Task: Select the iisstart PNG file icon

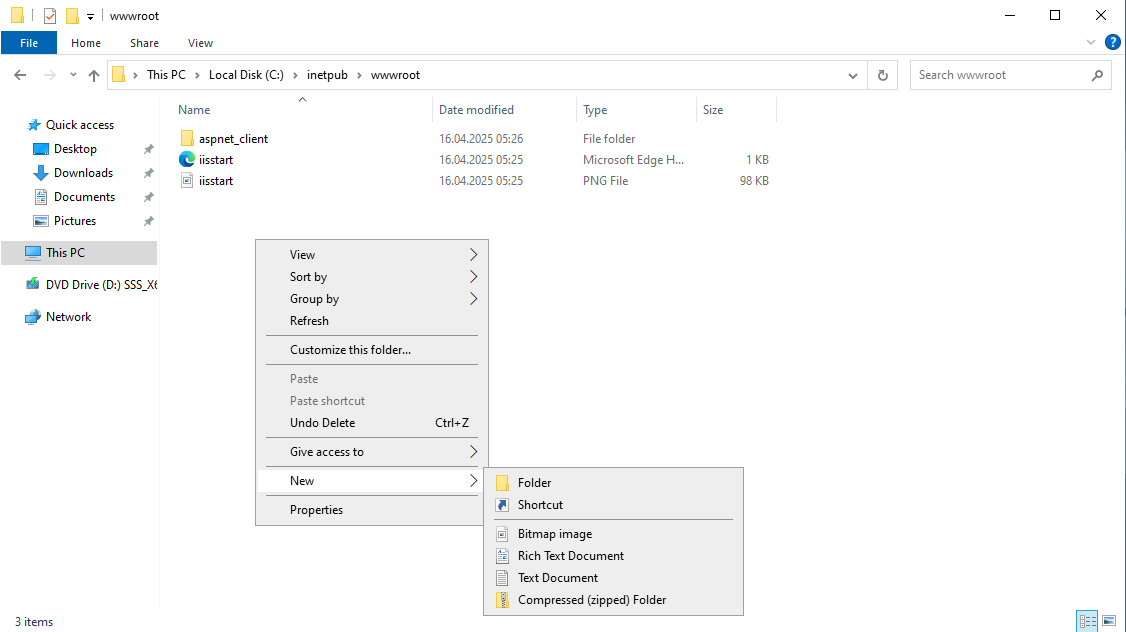Action: coord(187,181)
